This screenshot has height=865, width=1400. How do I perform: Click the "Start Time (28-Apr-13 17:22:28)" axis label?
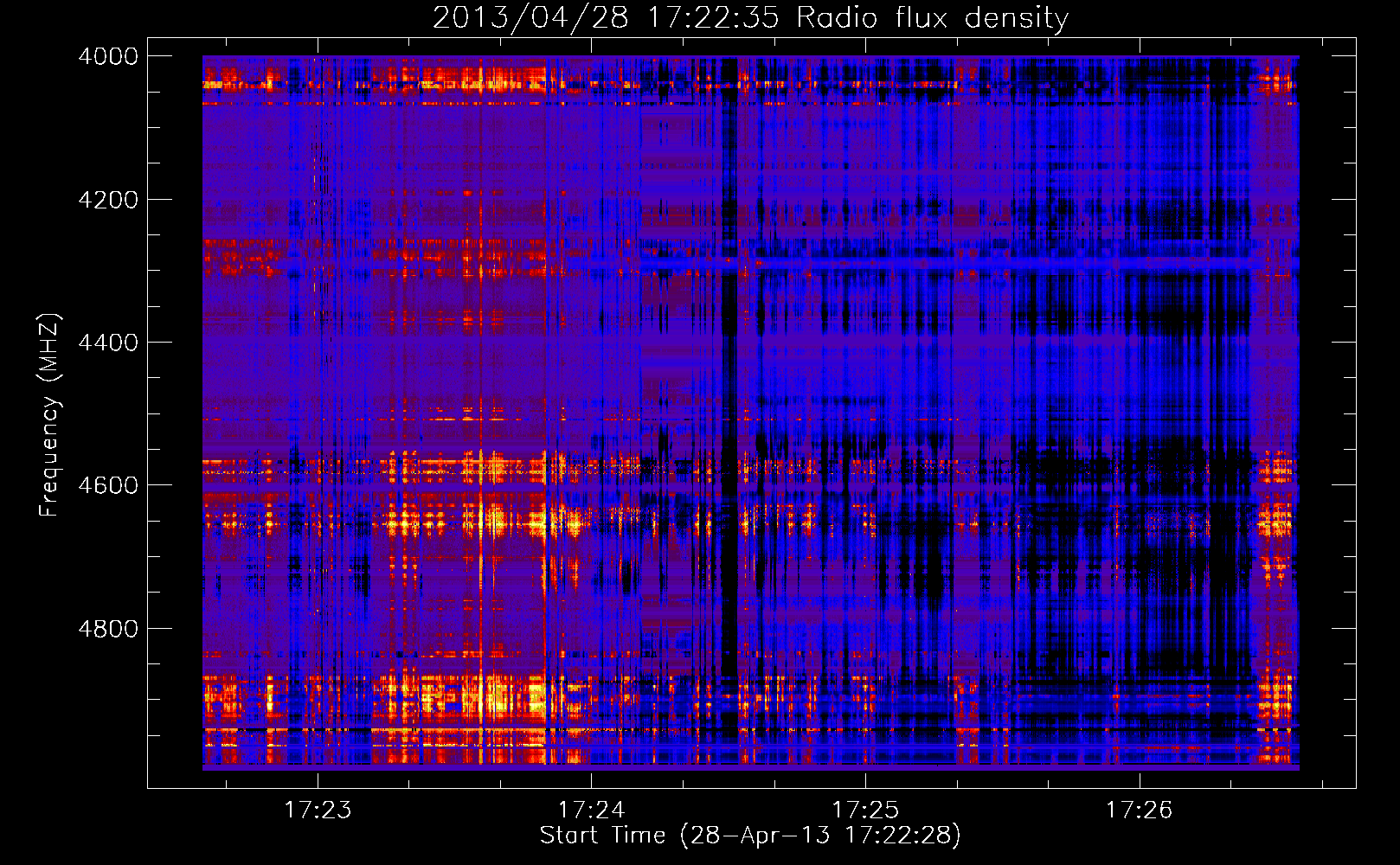coord(750,836)
